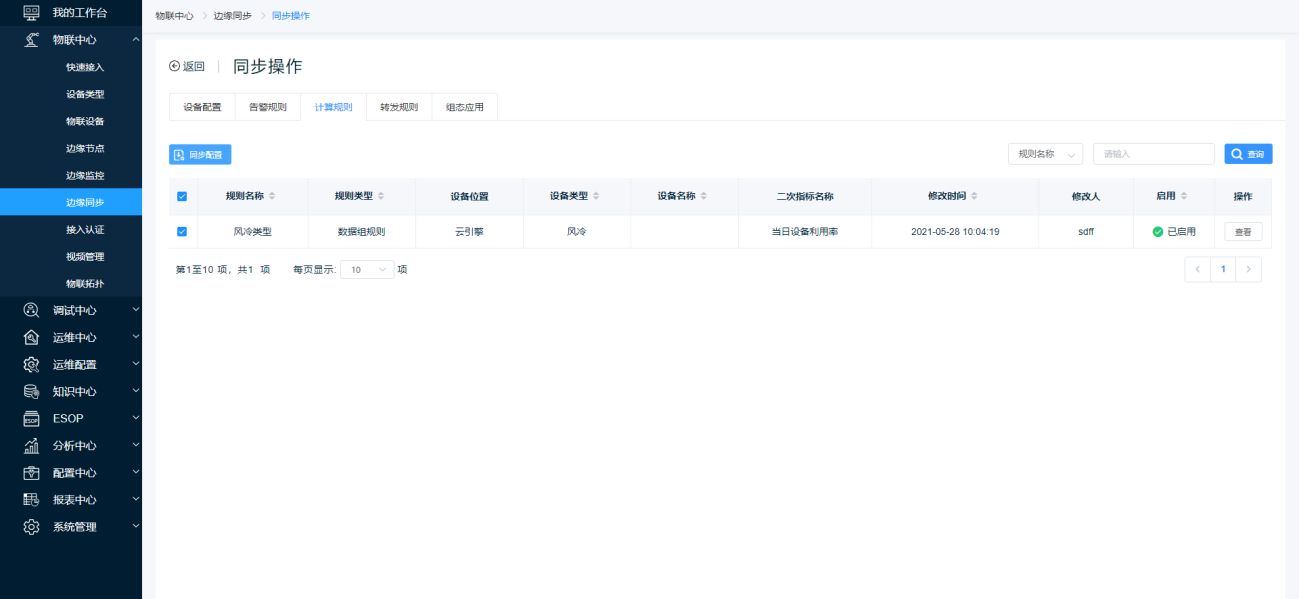
Task: Switch to the 转发规则 tab
Action: [x=399, y=107]
